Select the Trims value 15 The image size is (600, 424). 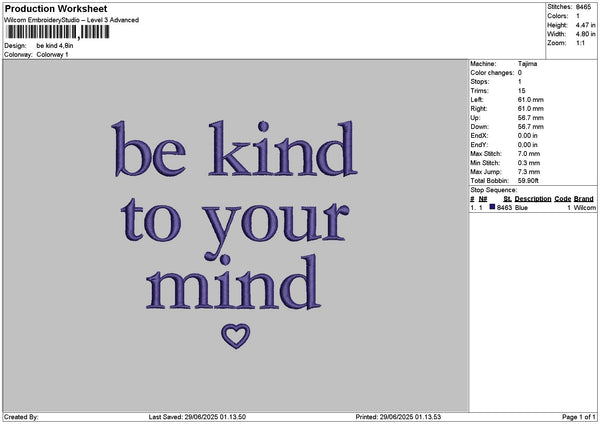tap(522, 91)
